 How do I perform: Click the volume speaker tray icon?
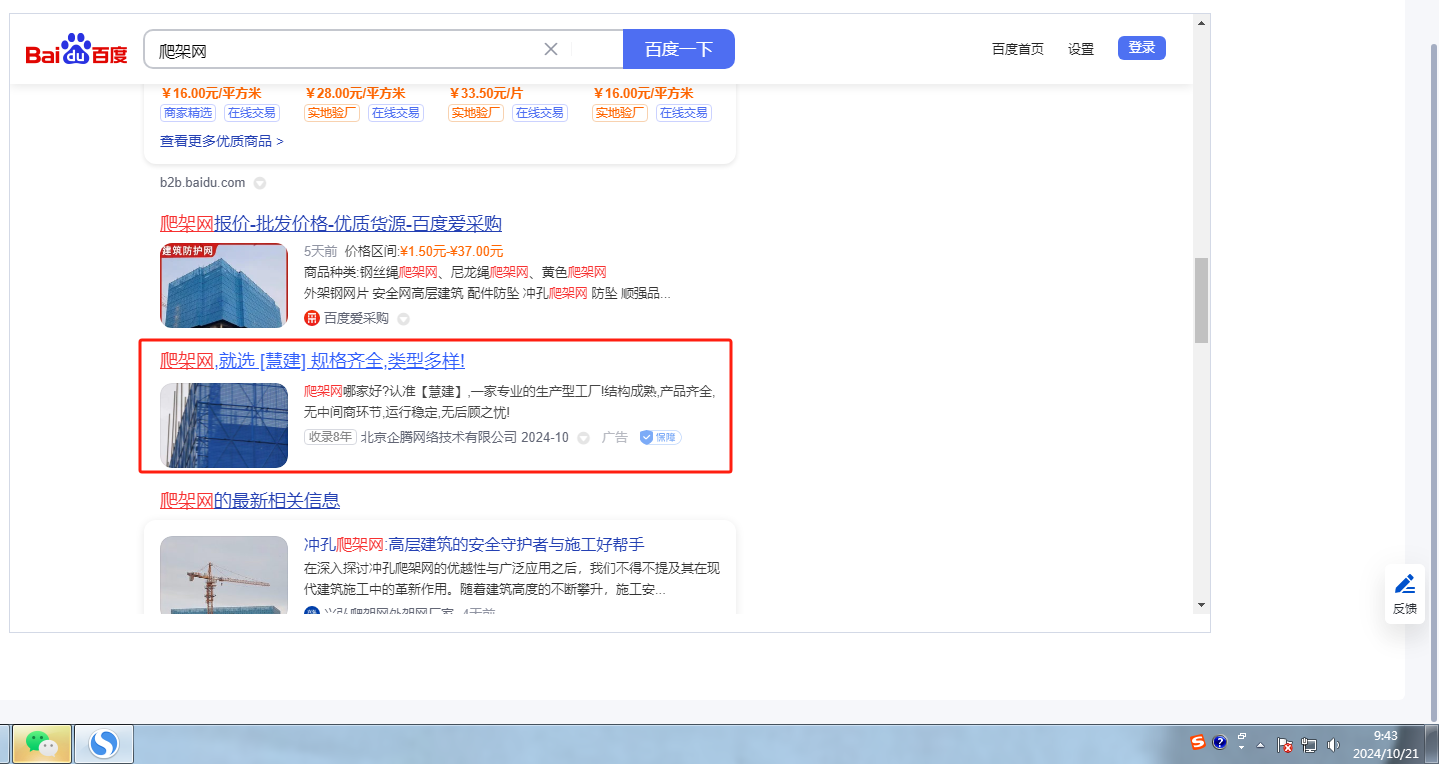(x=1333, y=744)
